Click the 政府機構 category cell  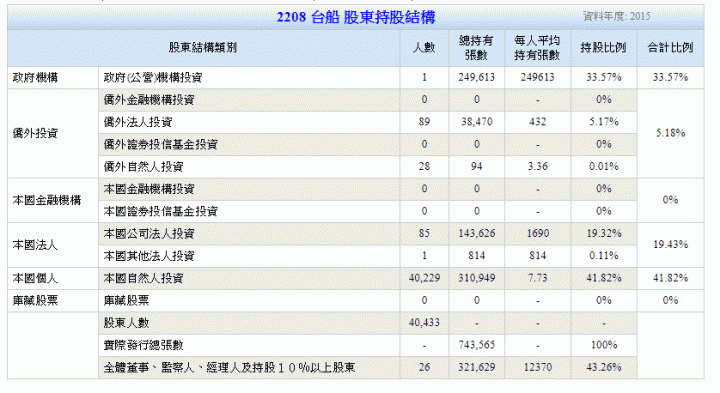pos(35,78)
